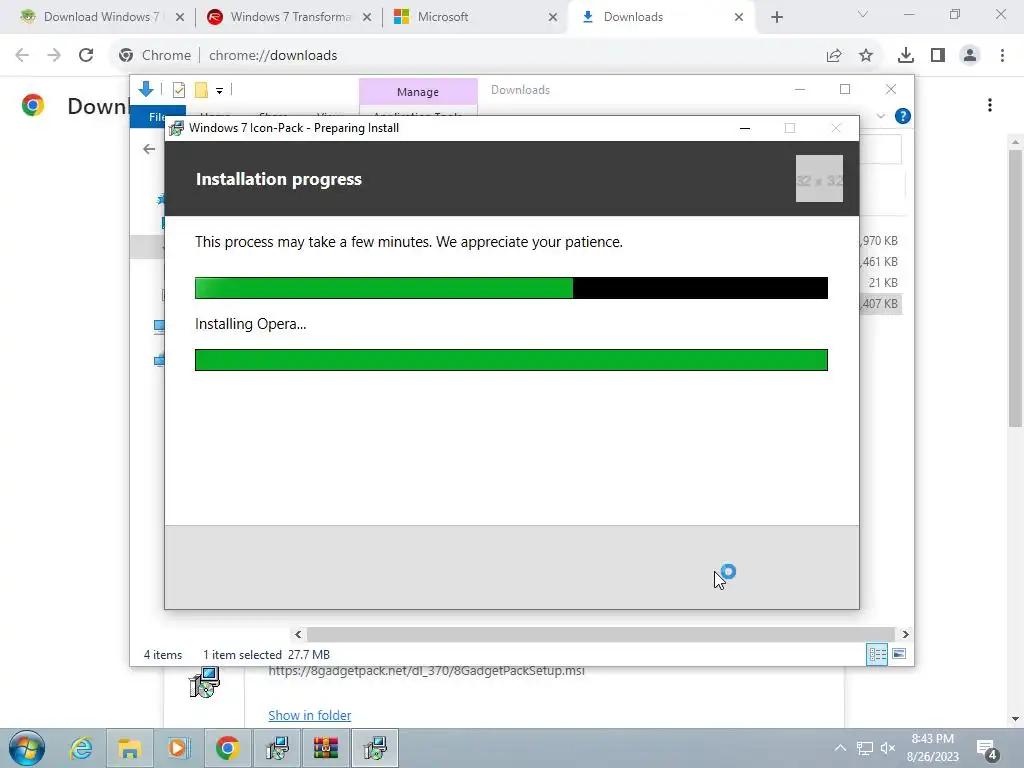Screen dimensions: 1024x768
Task: Click the muted volume tray icon
Action: pos(888,748)
